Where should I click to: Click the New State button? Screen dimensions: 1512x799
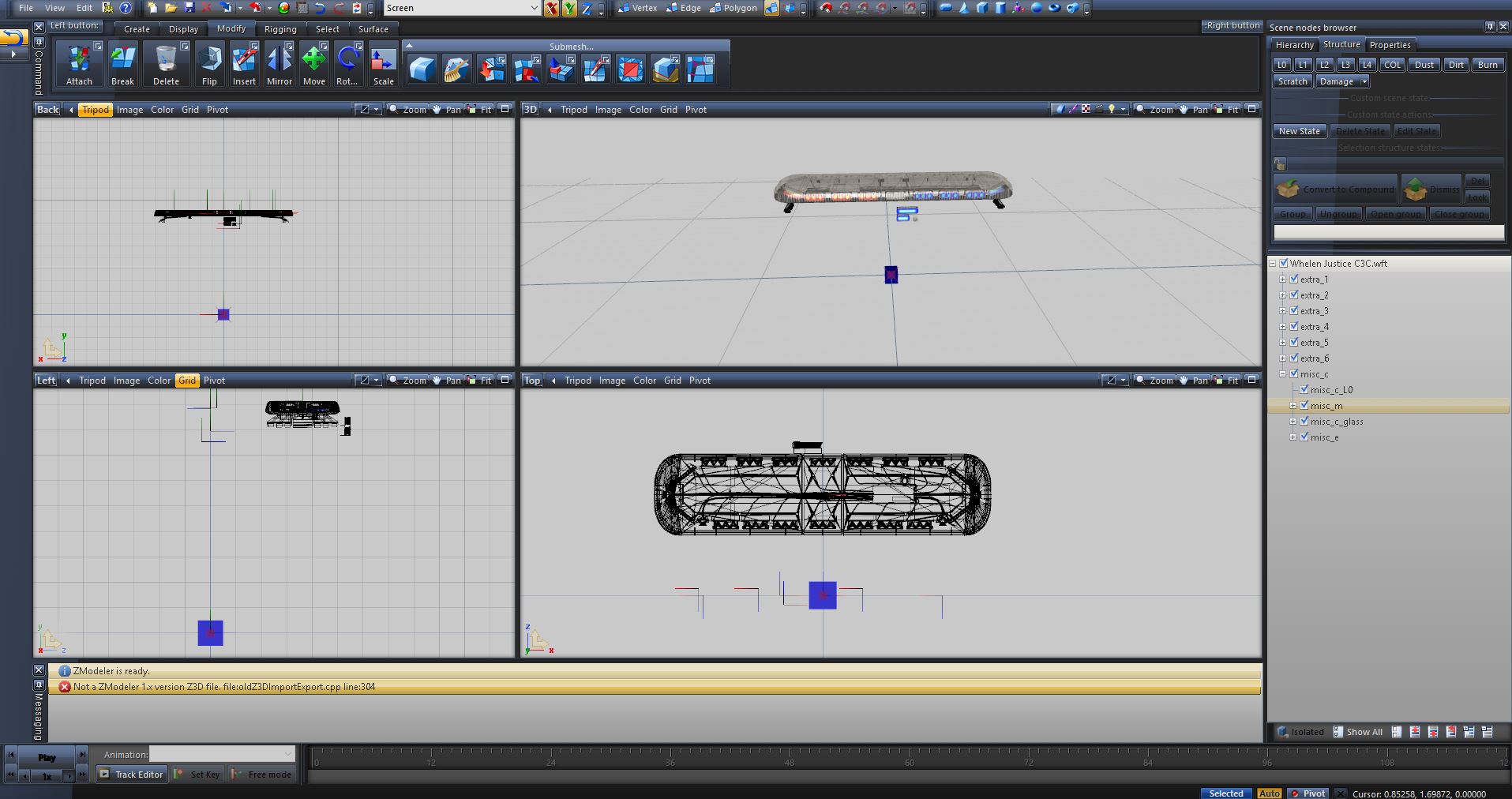point(1299,131)
